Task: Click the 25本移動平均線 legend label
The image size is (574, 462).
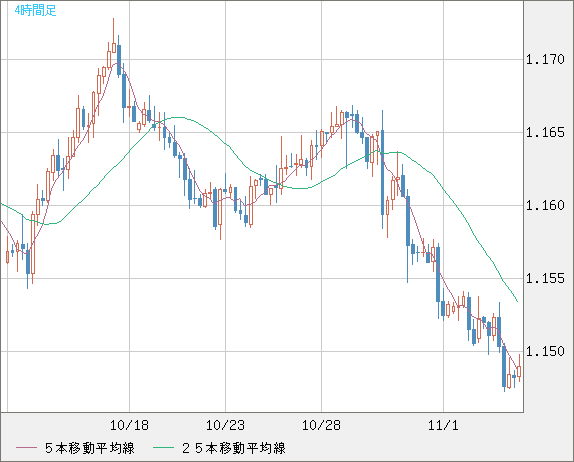Action: (x=234, y=448)
